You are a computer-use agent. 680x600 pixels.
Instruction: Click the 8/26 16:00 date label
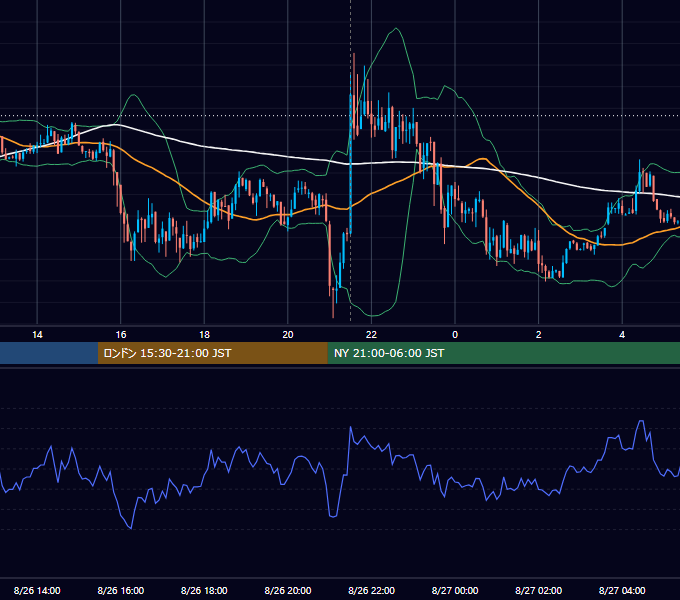click(x=121, y=590)
